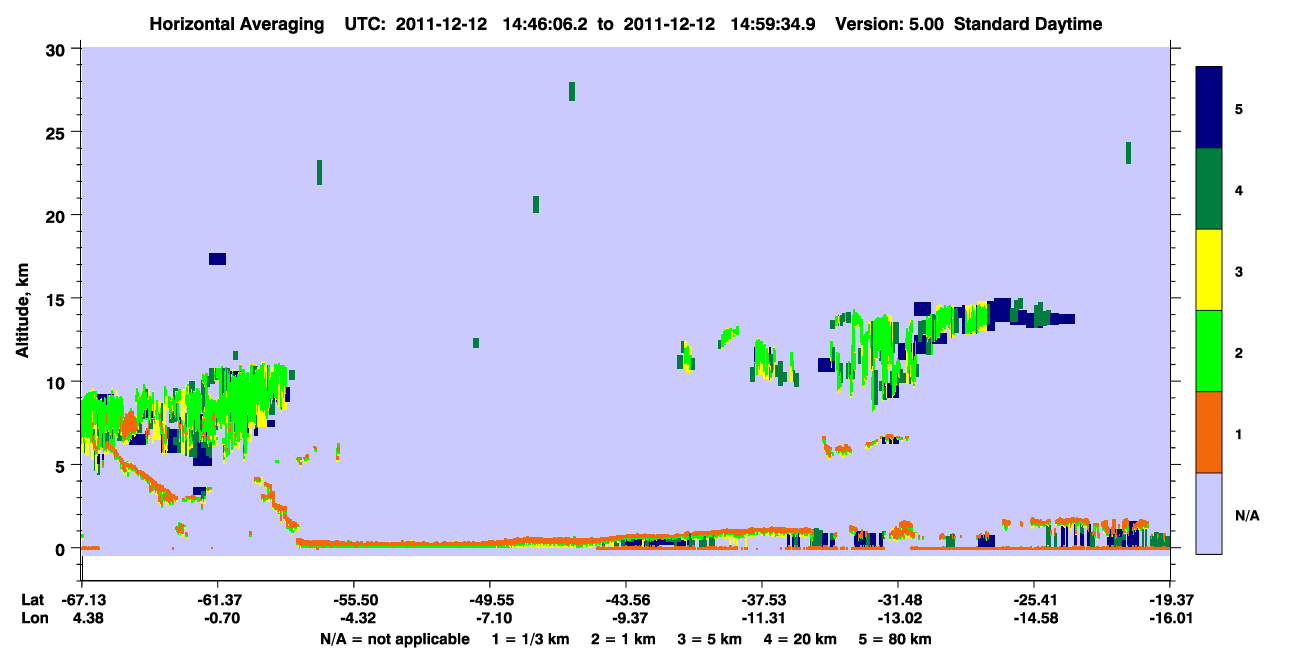Click the '2 = 1 km' legend text

[626, 639]
